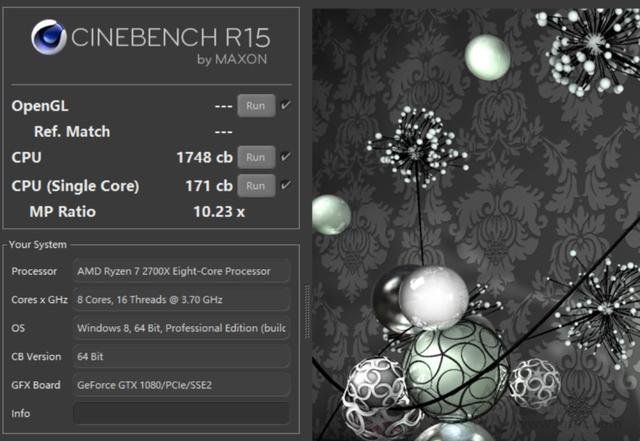Viewport: 640px width, 441px height.
Task: Run the OpenGL benchmark
Action: coord(256,106)
